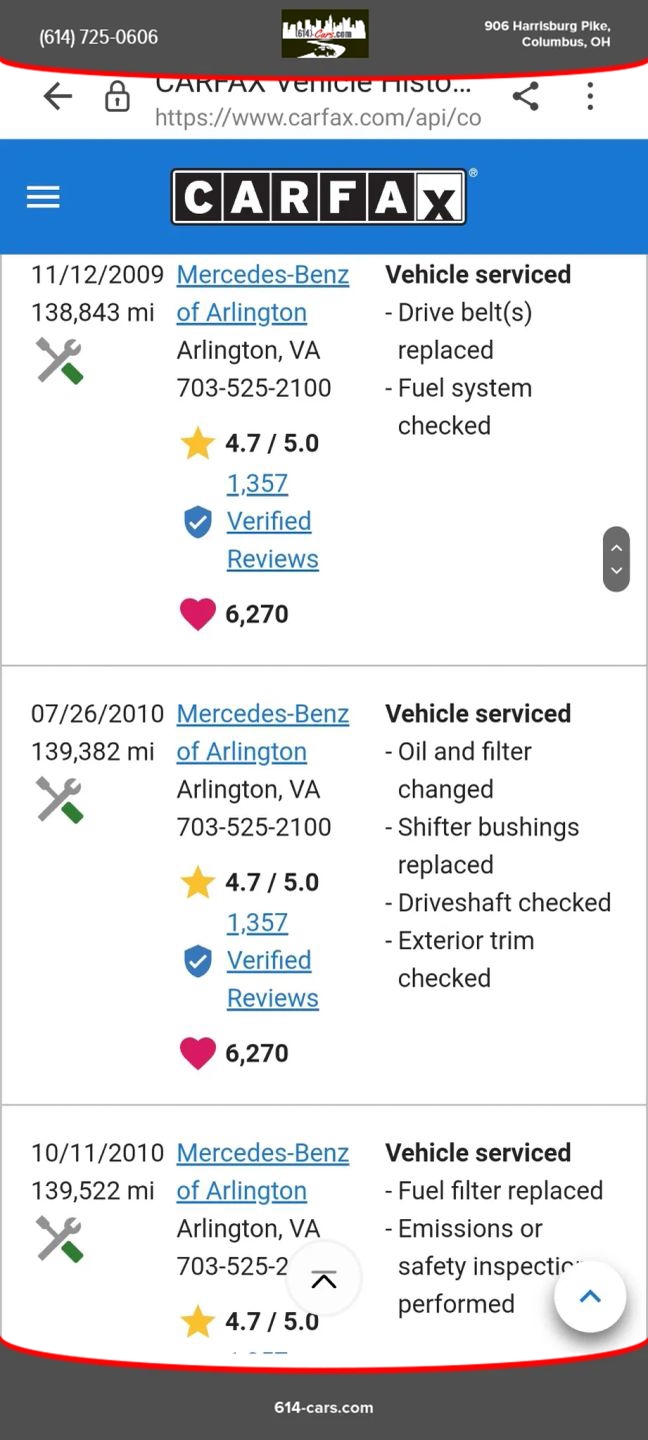Open the three-dot browser overflow menu

pos(590,96)
